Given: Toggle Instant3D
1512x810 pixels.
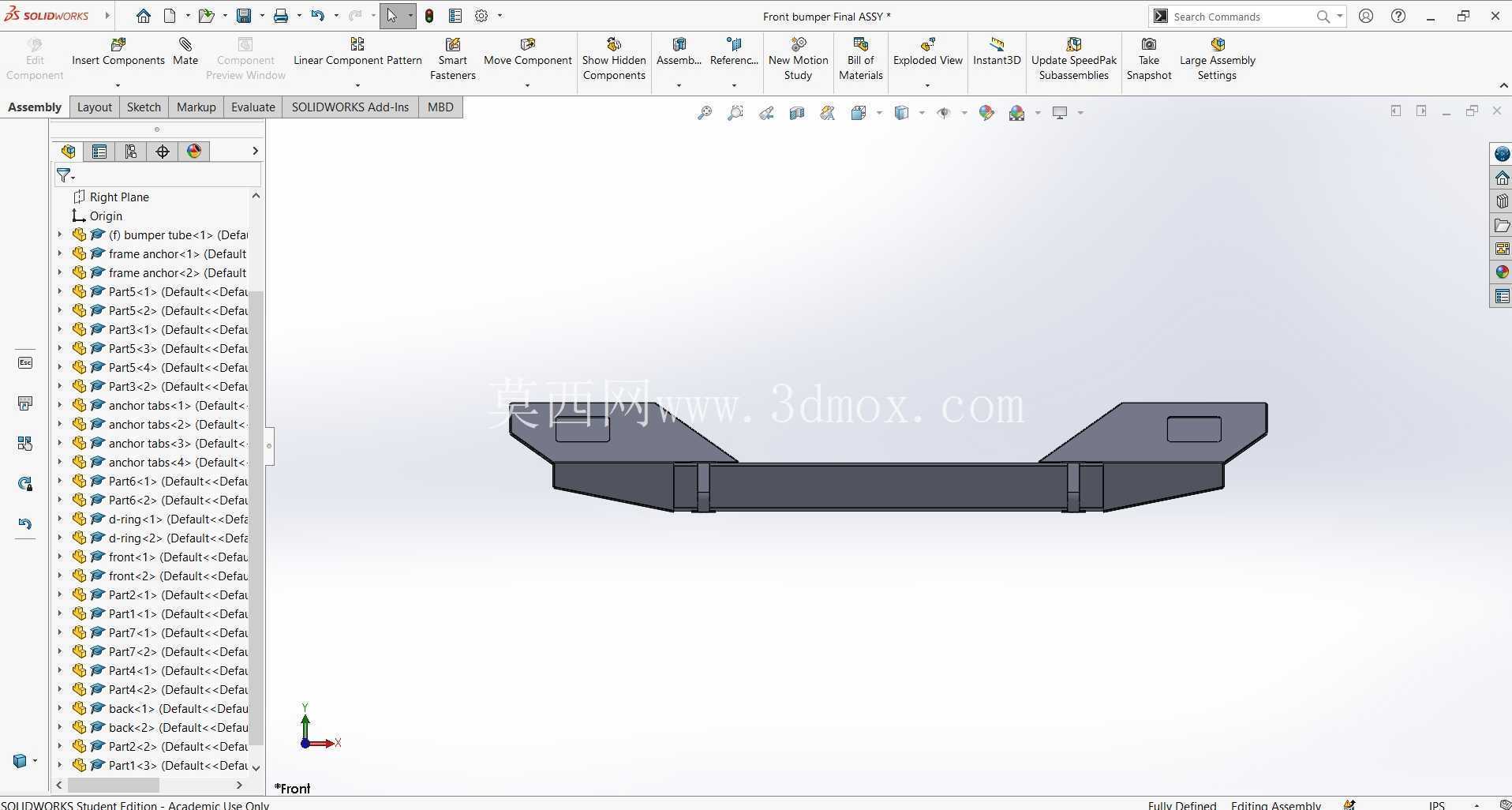Looking at the screenshot, I should pos(997,52).
